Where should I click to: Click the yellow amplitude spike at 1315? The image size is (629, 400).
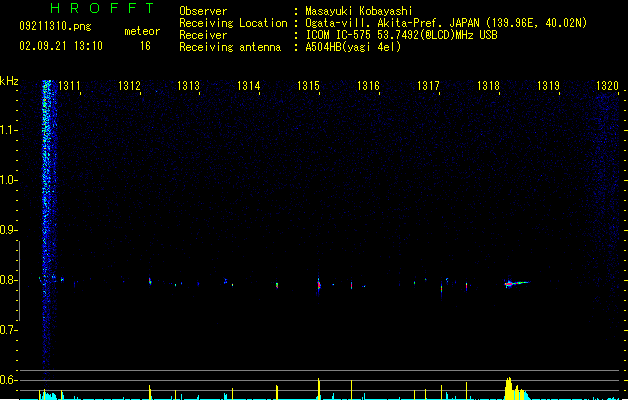[319, 388]
